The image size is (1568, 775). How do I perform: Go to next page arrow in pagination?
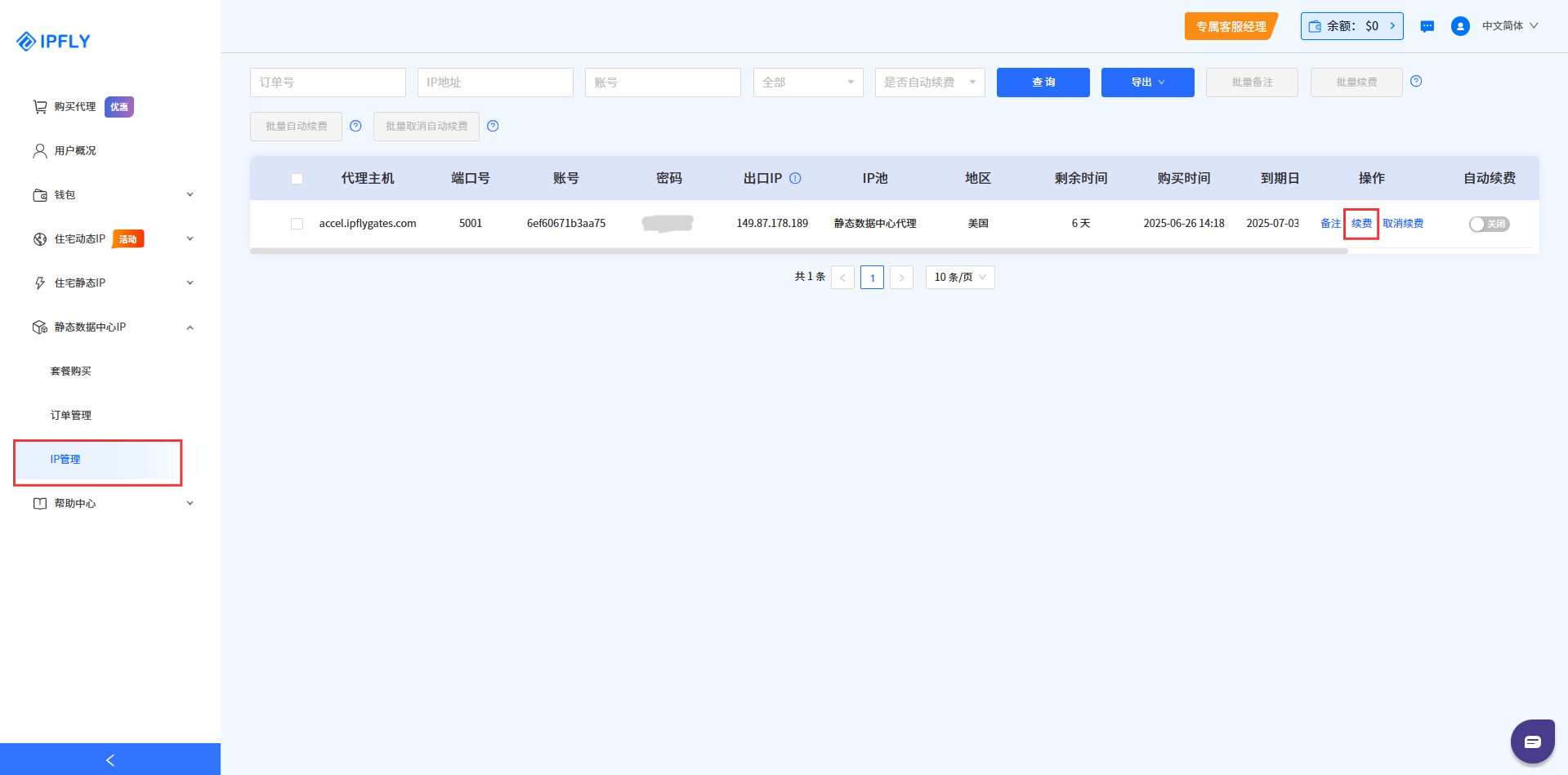tap(901, 278)
